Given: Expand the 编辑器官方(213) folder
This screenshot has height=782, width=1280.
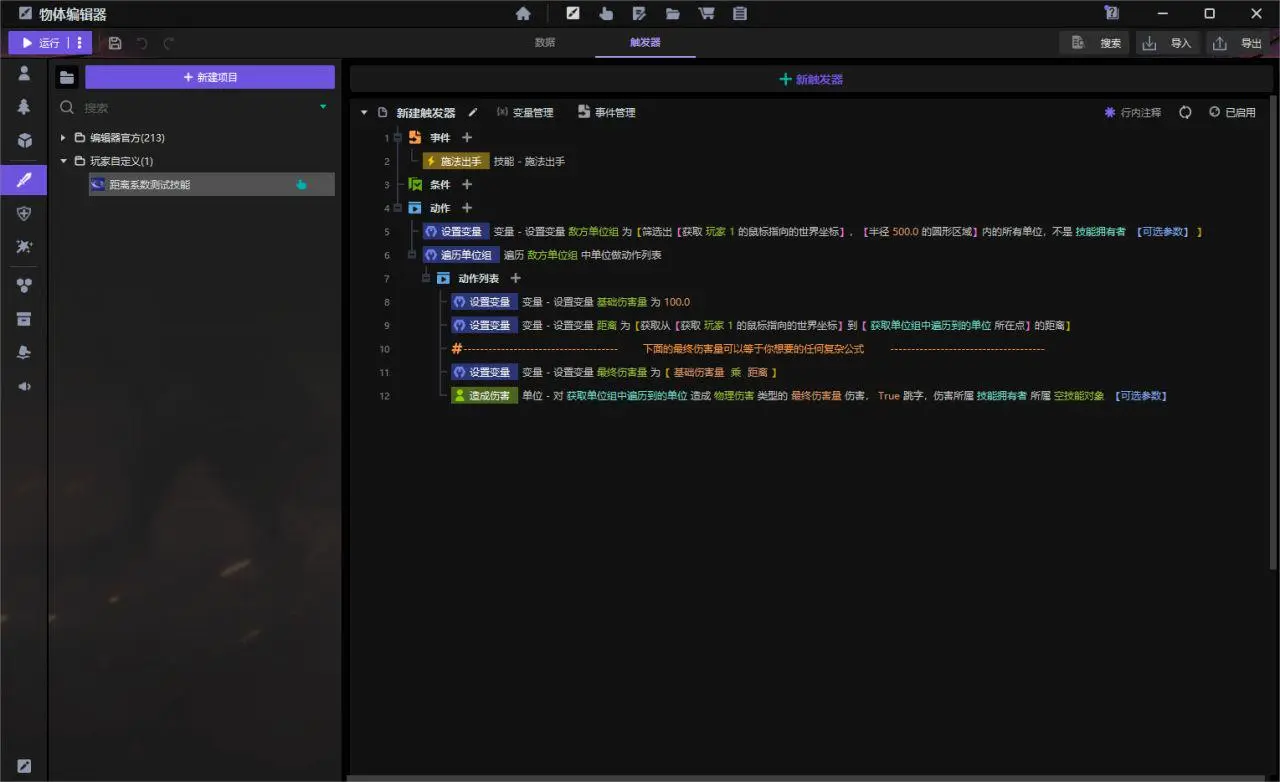Looking at the screenshot, I should click(63, 138).
